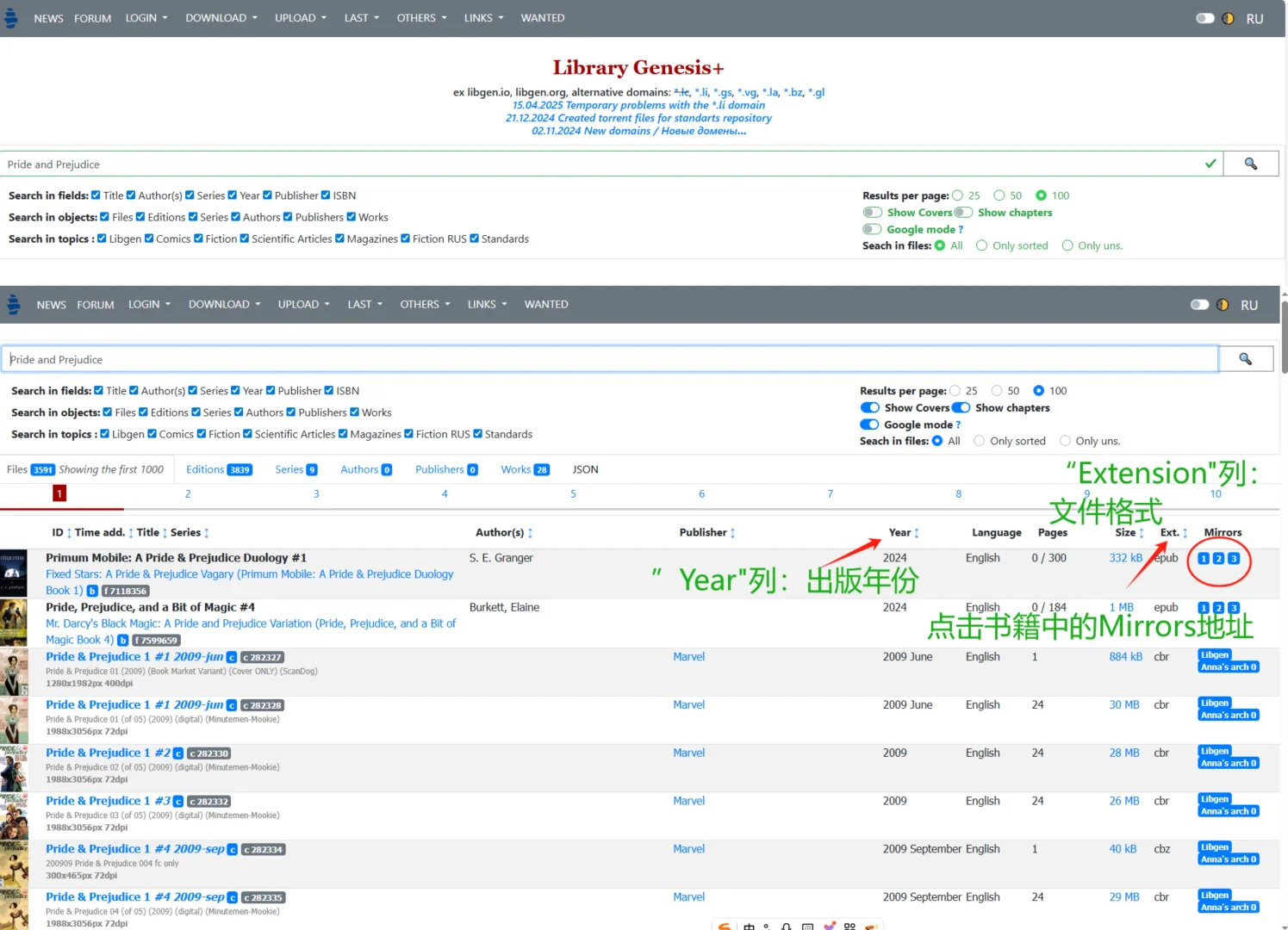Turn off the enabled Show chapters toggle
1288x930 pixels.
coord(961,408)
